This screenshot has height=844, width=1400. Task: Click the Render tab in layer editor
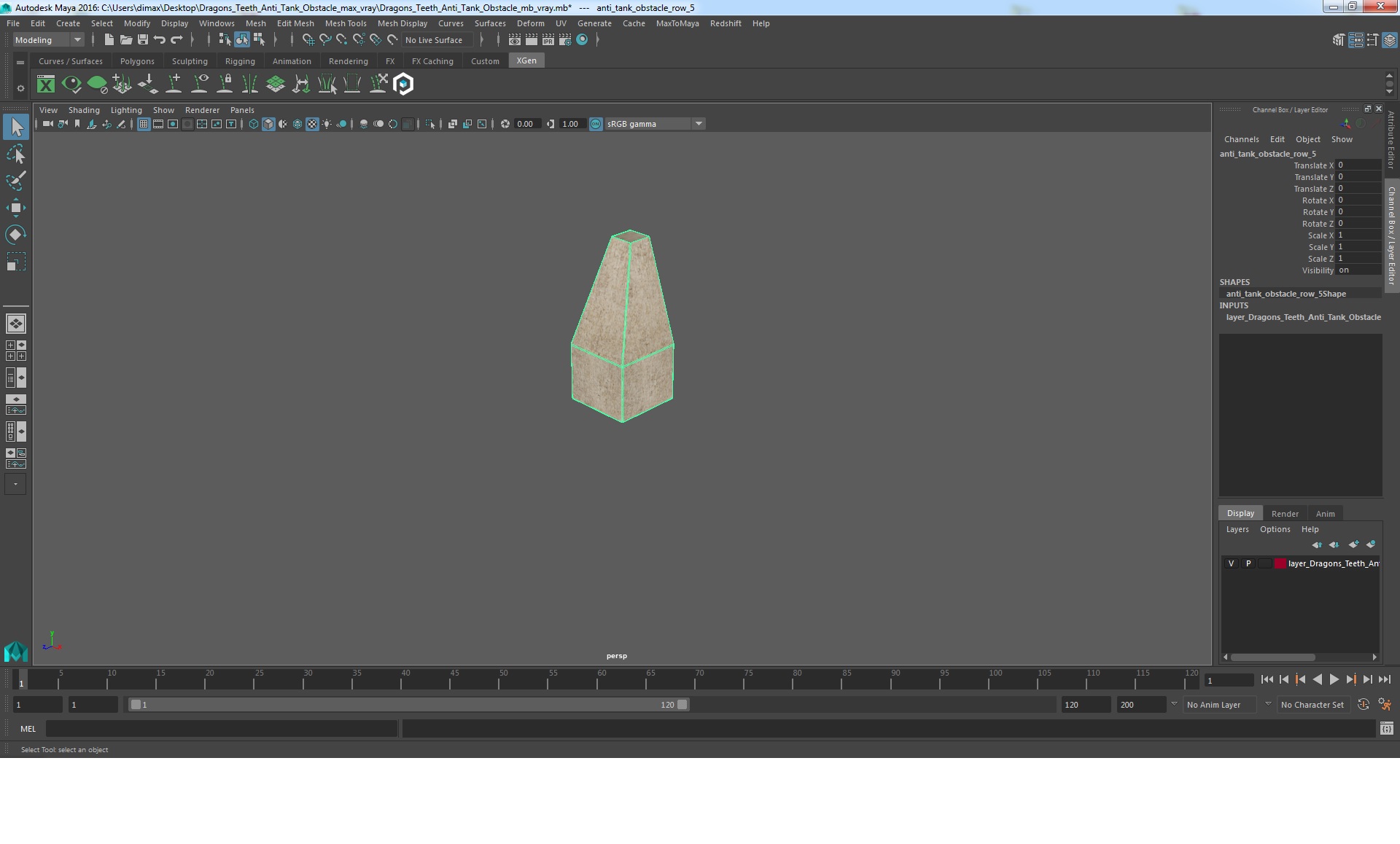click(x=1284, y=514)
